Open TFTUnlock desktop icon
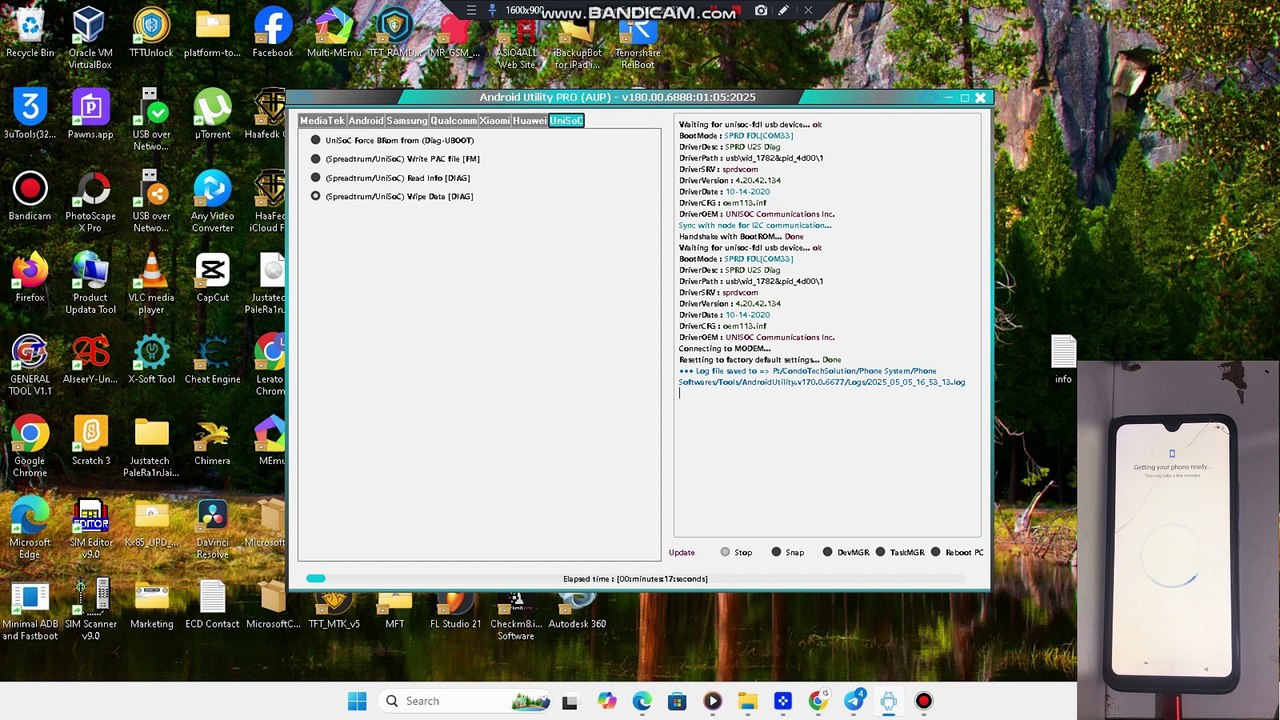Image resolution: width=1280 pixels, height=720 pixels. coord(151,33)
